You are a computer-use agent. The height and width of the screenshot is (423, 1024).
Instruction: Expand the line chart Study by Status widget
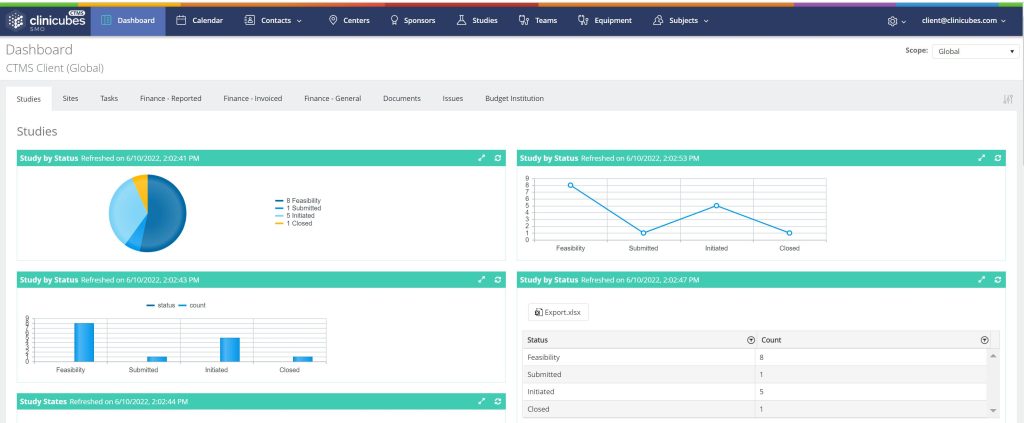(x=982, y=158)
